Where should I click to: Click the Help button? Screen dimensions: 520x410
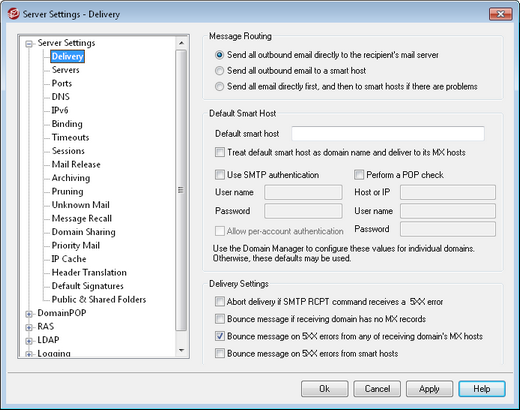tap(482, 389)
